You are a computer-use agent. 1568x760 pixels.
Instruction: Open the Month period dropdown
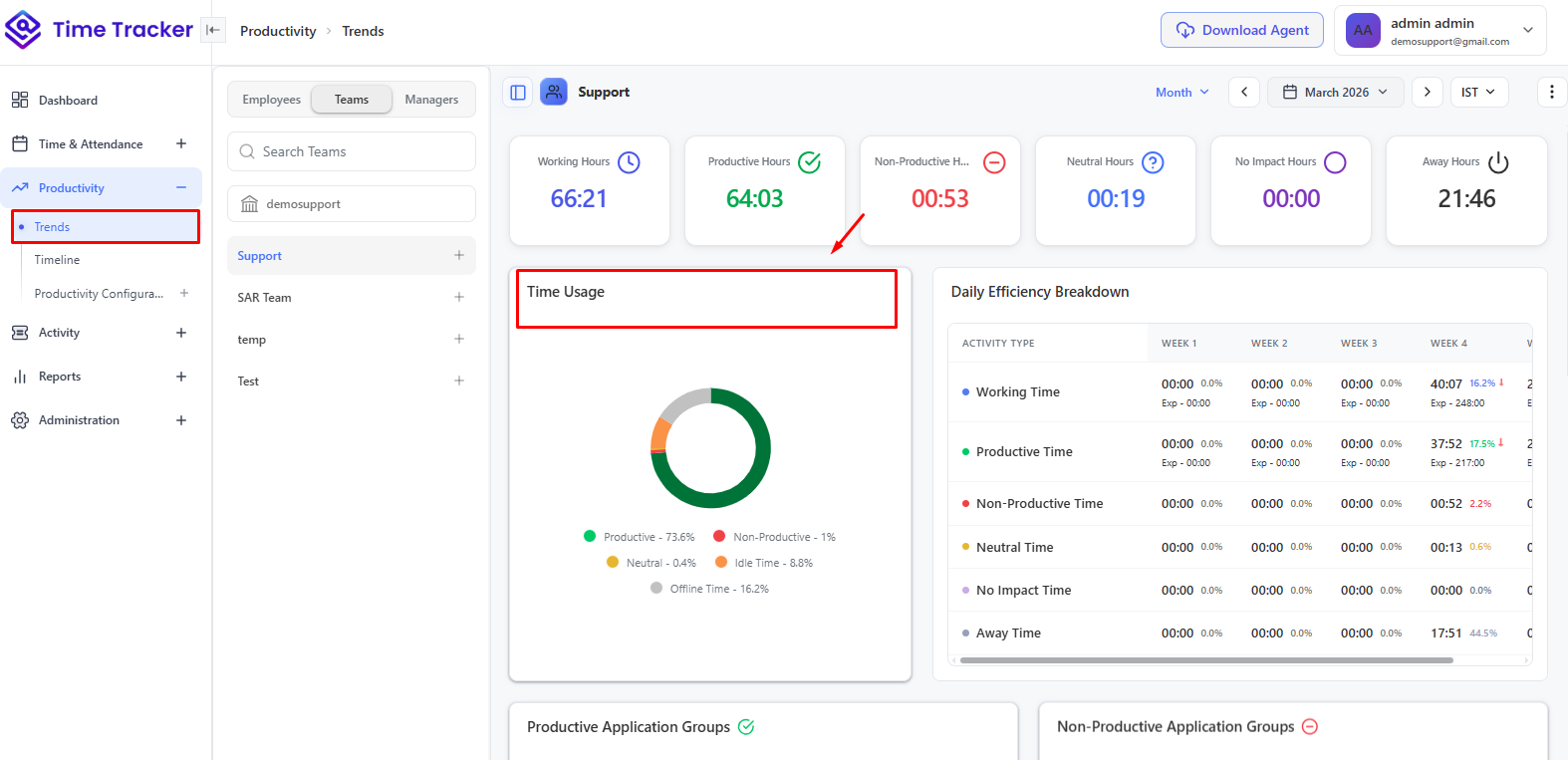[x=1182, y=92]
